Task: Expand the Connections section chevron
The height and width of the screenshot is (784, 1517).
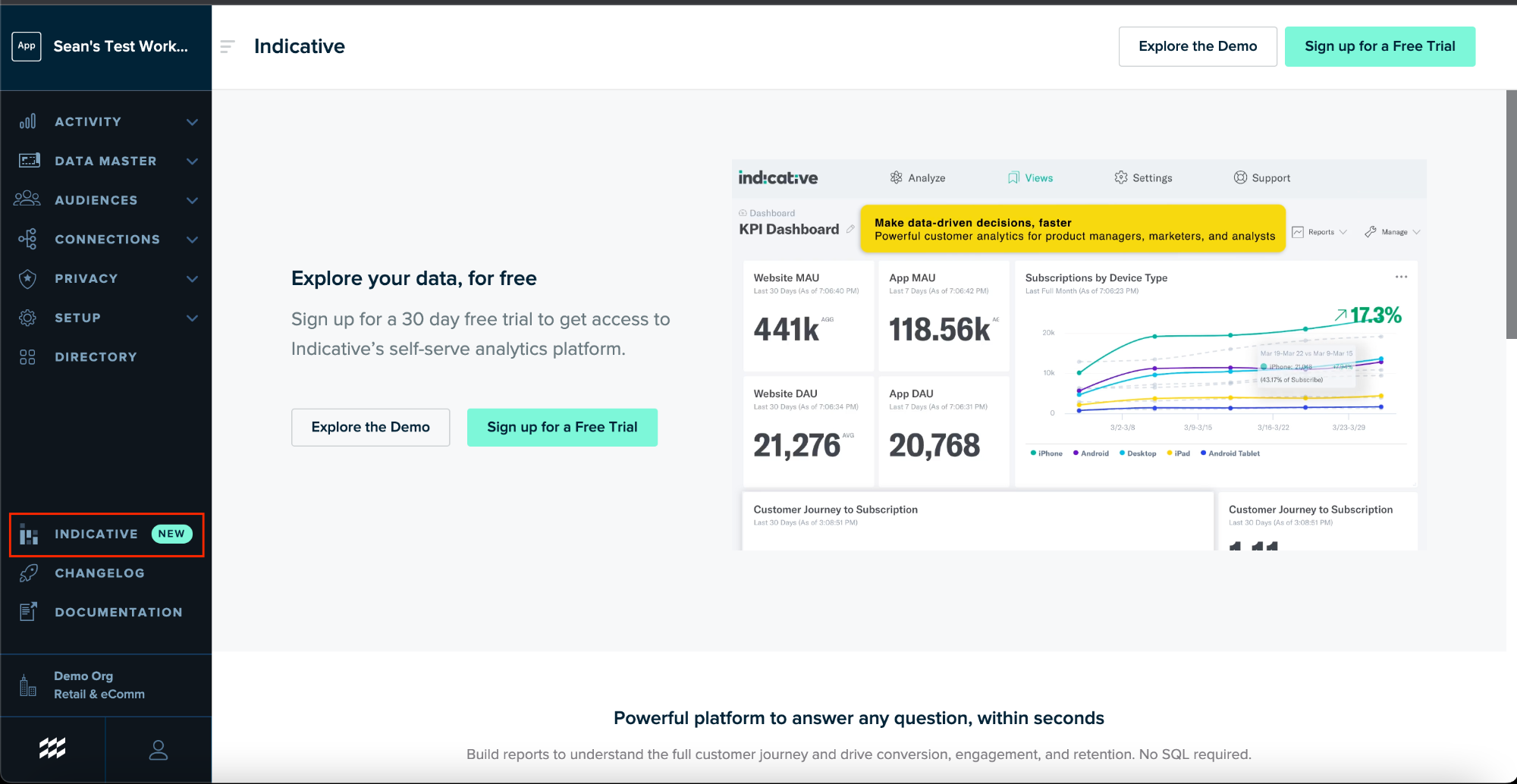Action: click(193, 240)
